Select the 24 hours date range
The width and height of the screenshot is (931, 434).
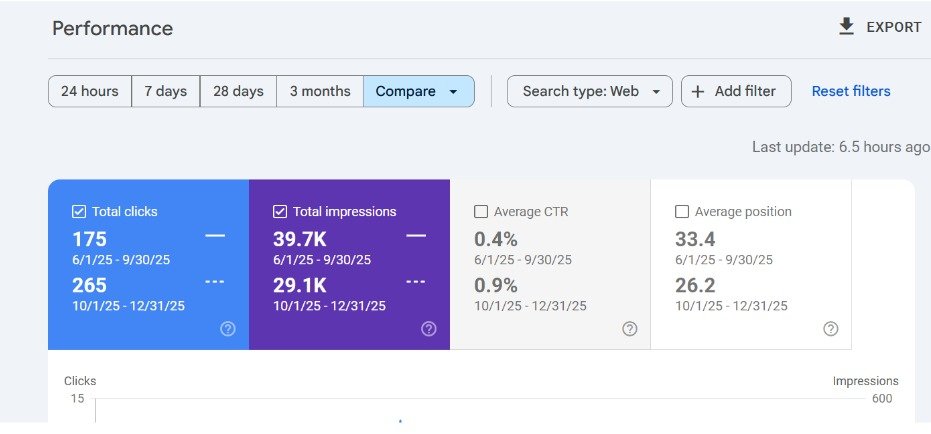[x=90, y=91]
